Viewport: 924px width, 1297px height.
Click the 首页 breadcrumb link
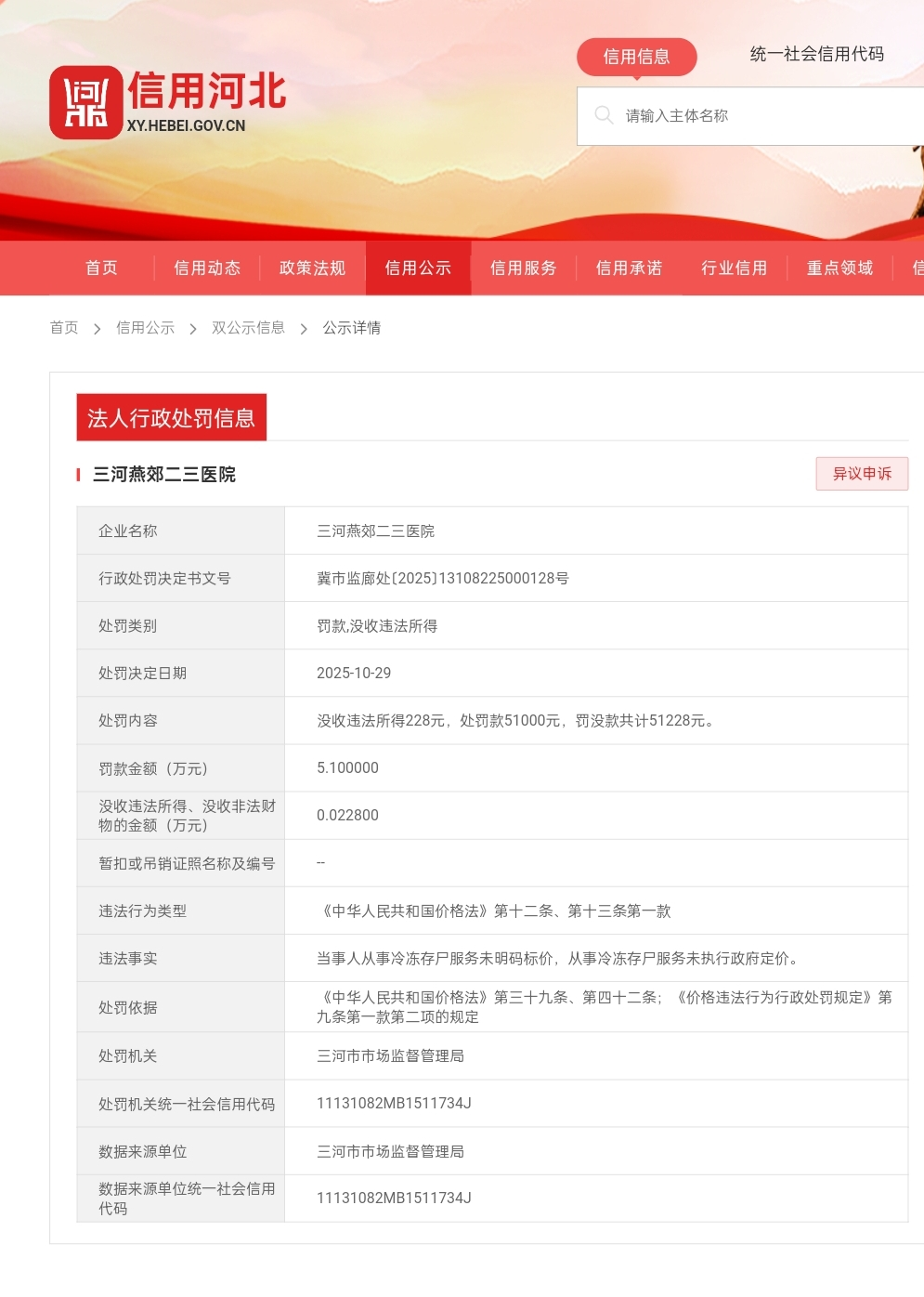tap(64, 327)
